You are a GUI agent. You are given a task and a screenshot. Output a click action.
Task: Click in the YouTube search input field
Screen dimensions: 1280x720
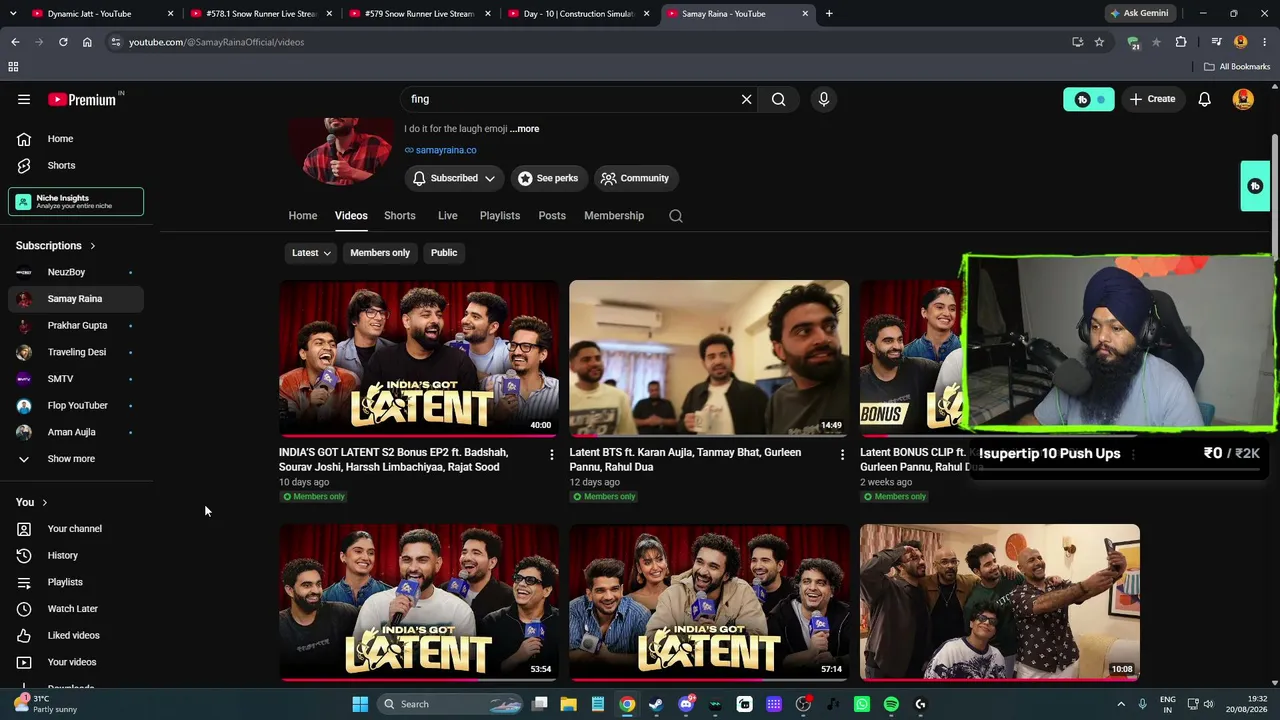572,99
